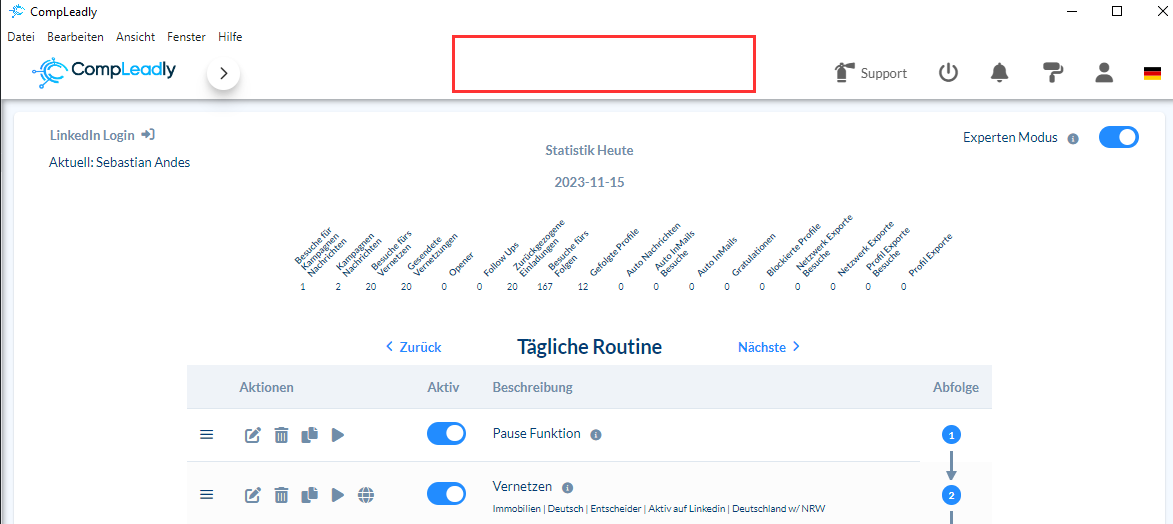Image resolution: width=1173 pixels, height=524 pixels.
Task: Run the Vernetzen action with play icon
Action: point(338,495)
